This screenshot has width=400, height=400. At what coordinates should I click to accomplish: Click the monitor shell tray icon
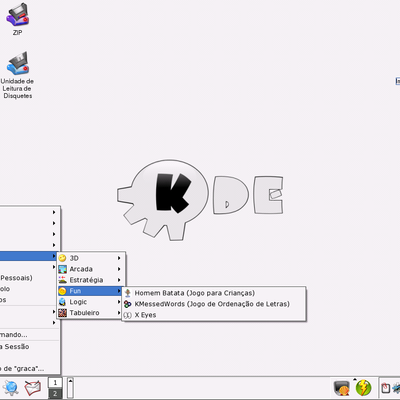(342, 389)
